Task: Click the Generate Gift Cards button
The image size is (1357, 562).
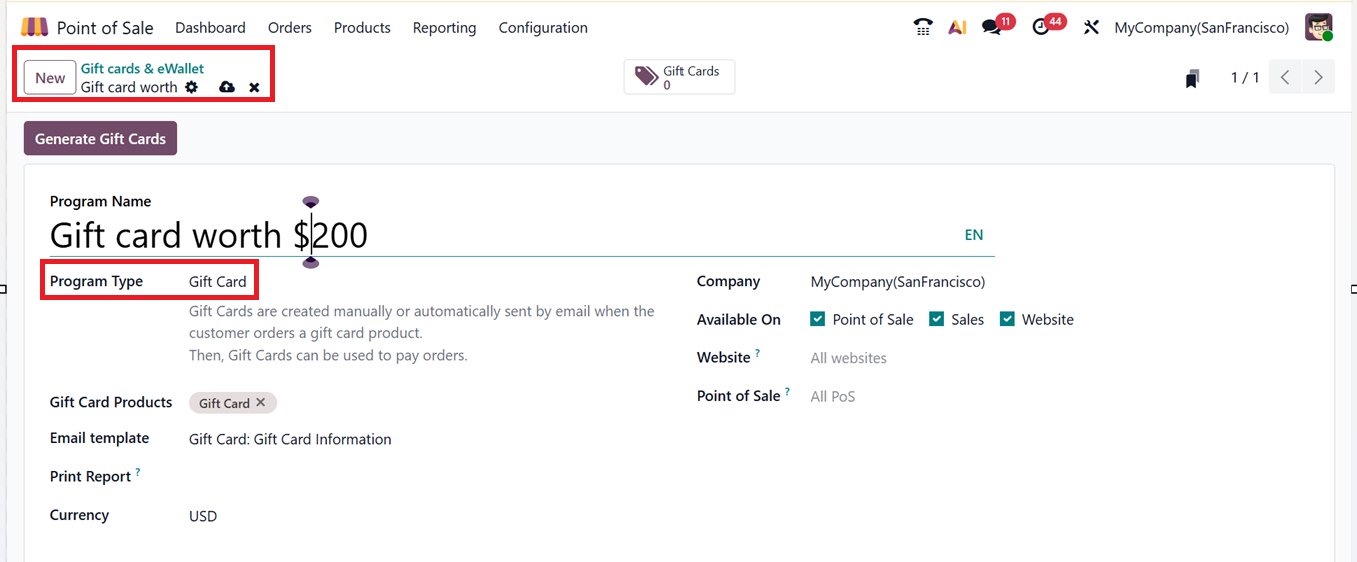Action: tap(100, 139)
